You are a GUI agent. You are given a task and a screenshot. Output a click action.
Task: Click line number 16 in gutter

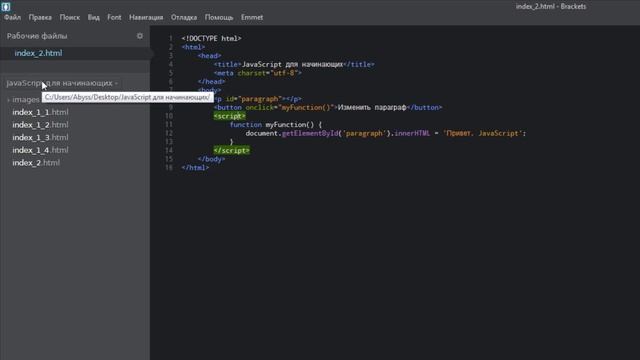coord(169,168)
